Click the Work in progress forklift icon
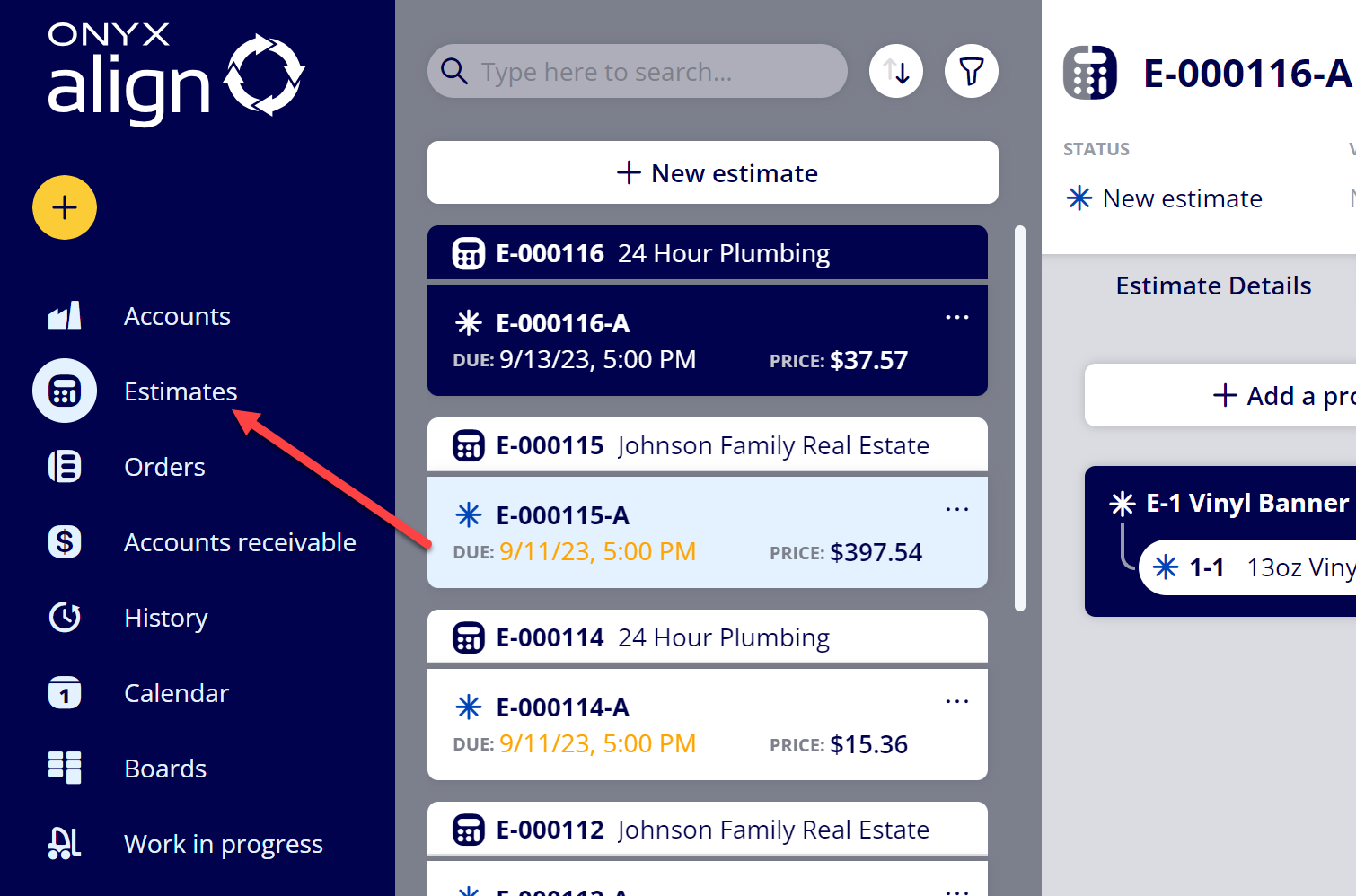The image size is (1356, 896). [65, 843]
